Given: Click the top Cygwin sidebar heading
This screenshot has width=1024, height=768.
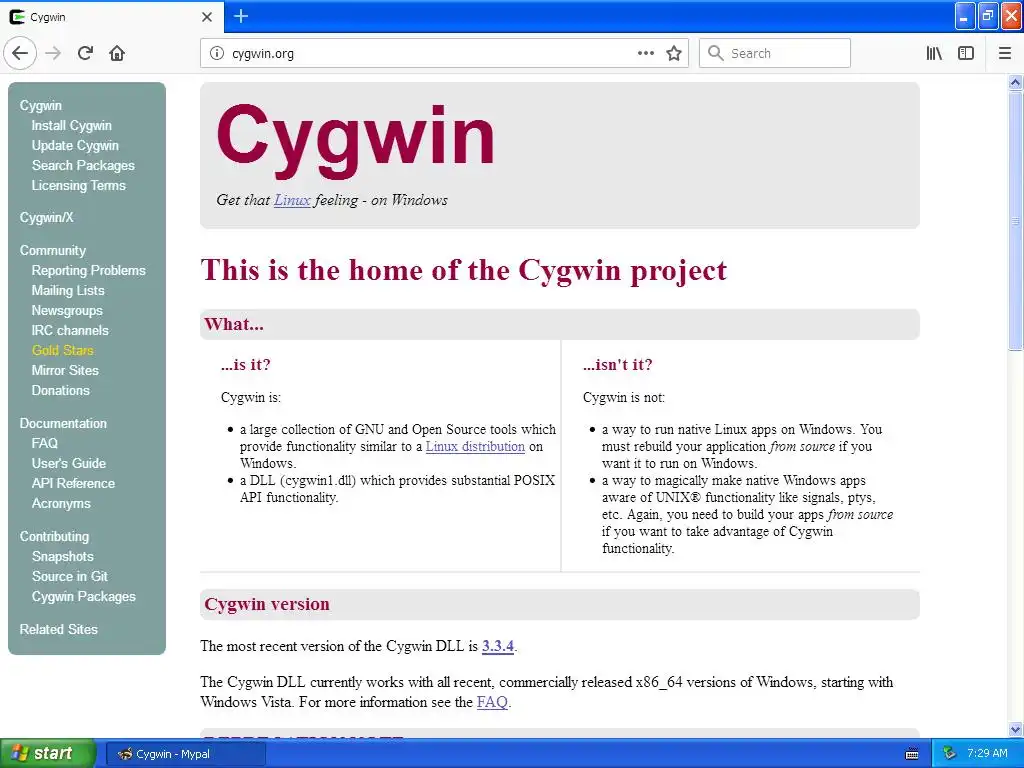Looking at the screenshot, I should coord(40,106).
